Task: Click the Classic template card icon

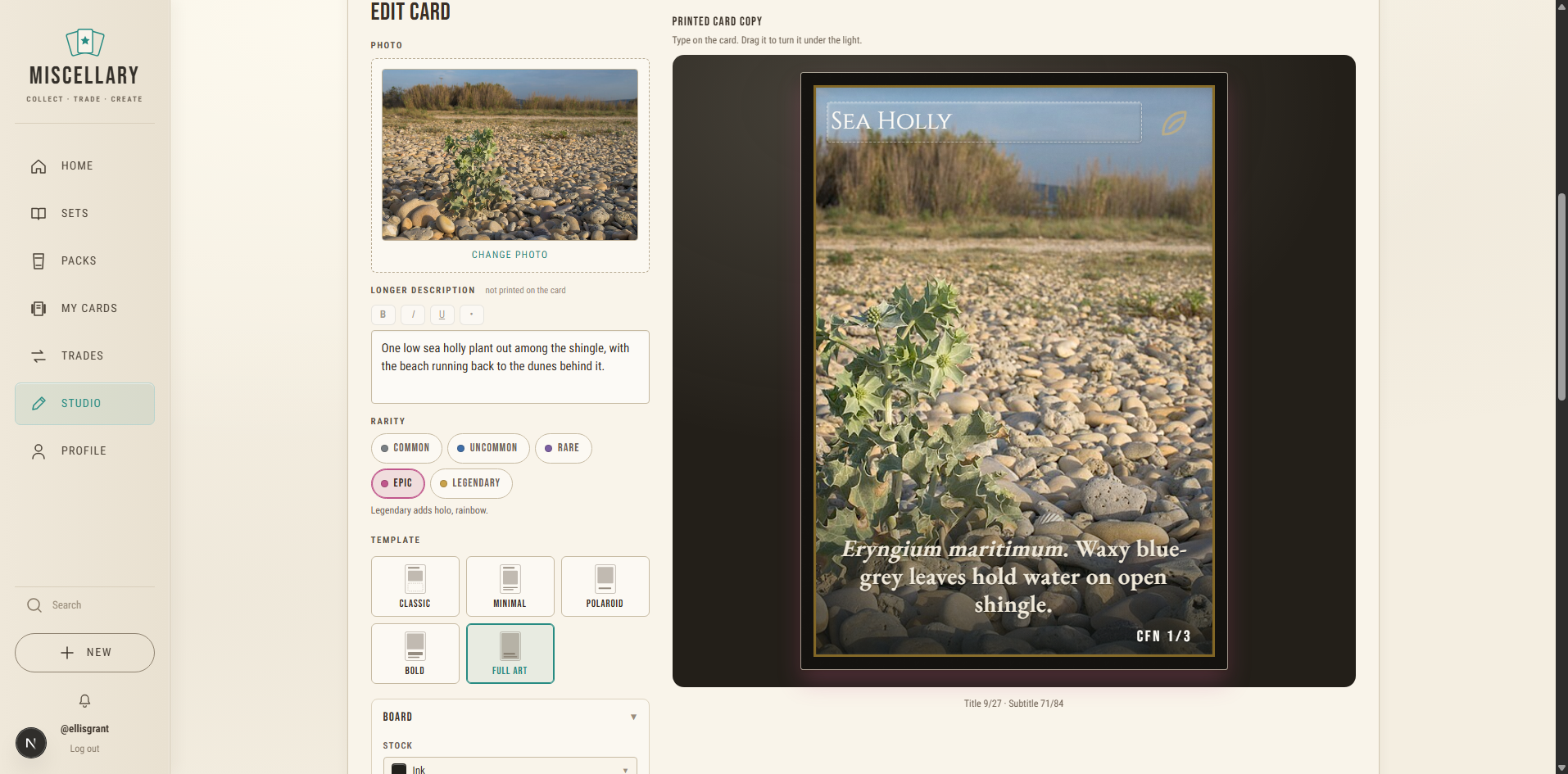Action: pyautogui.click(x=415, y=579)
